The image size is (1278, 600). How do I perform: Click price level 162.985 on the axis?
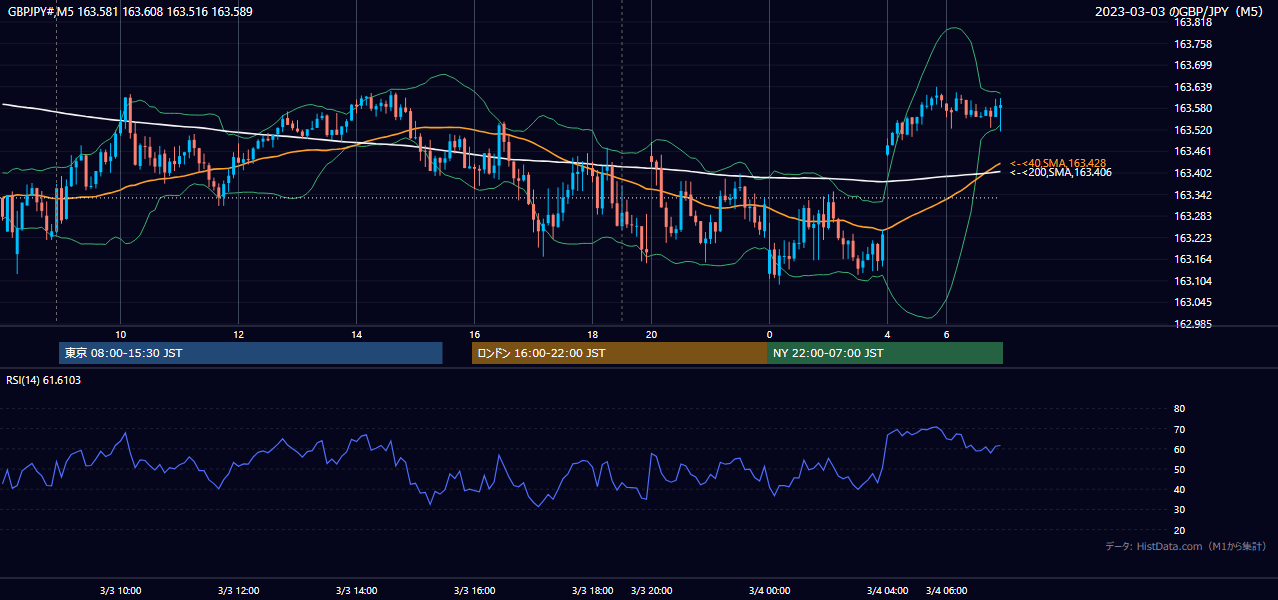pos(1193,324)
